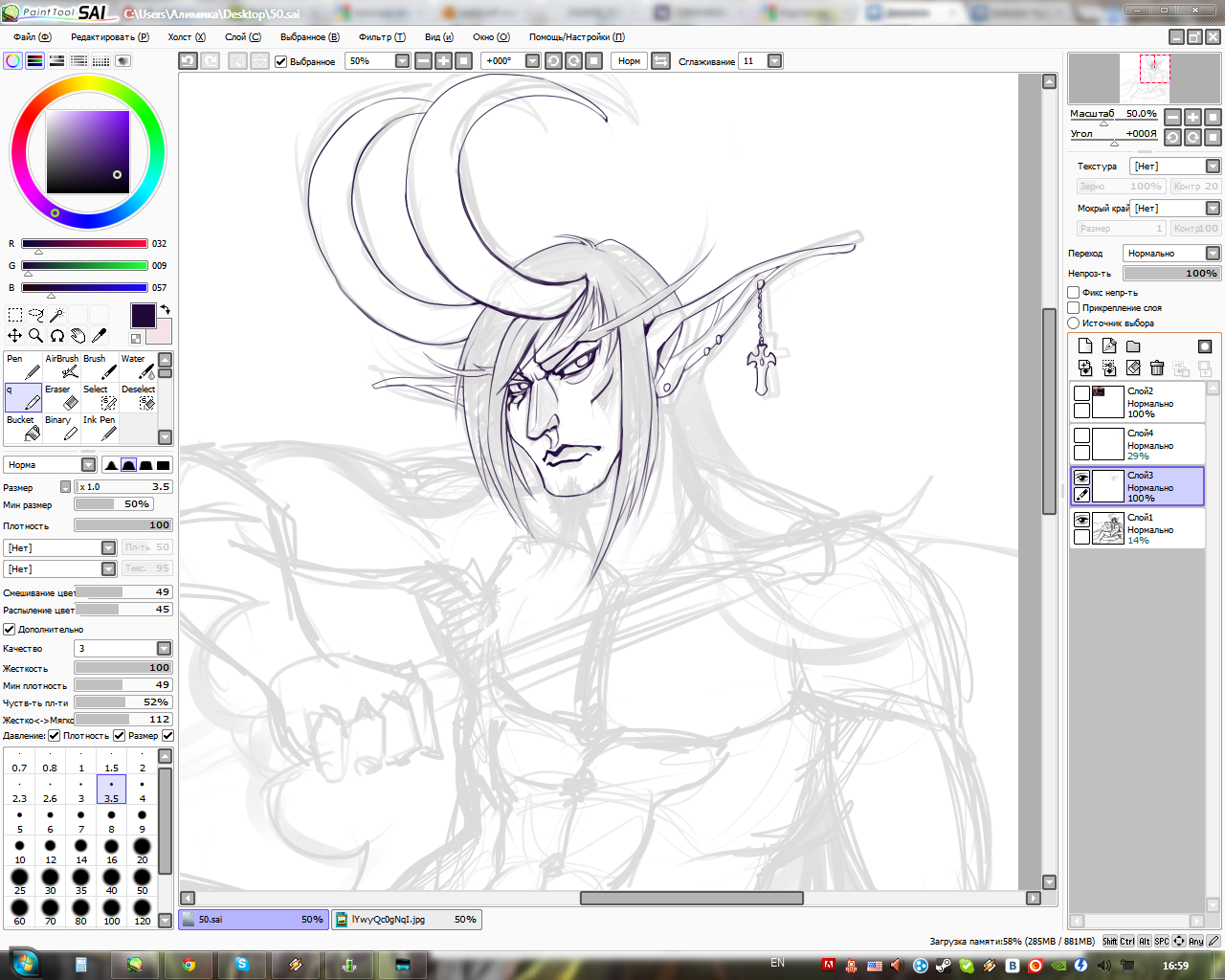Pick the hand pan tool
This screenshot has height=980, width=1225.
point(78,336)
